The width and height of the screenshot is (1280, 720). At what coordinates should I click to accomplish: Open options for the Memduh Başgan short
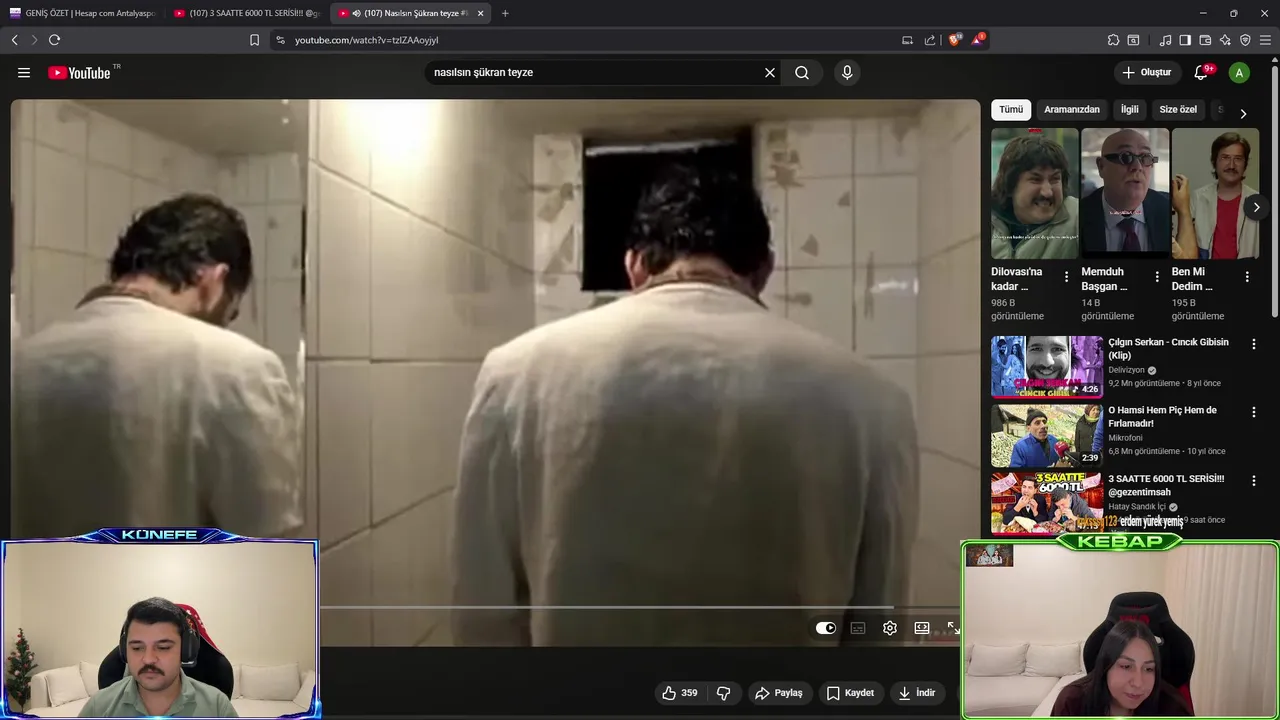tap(1157, 277)
